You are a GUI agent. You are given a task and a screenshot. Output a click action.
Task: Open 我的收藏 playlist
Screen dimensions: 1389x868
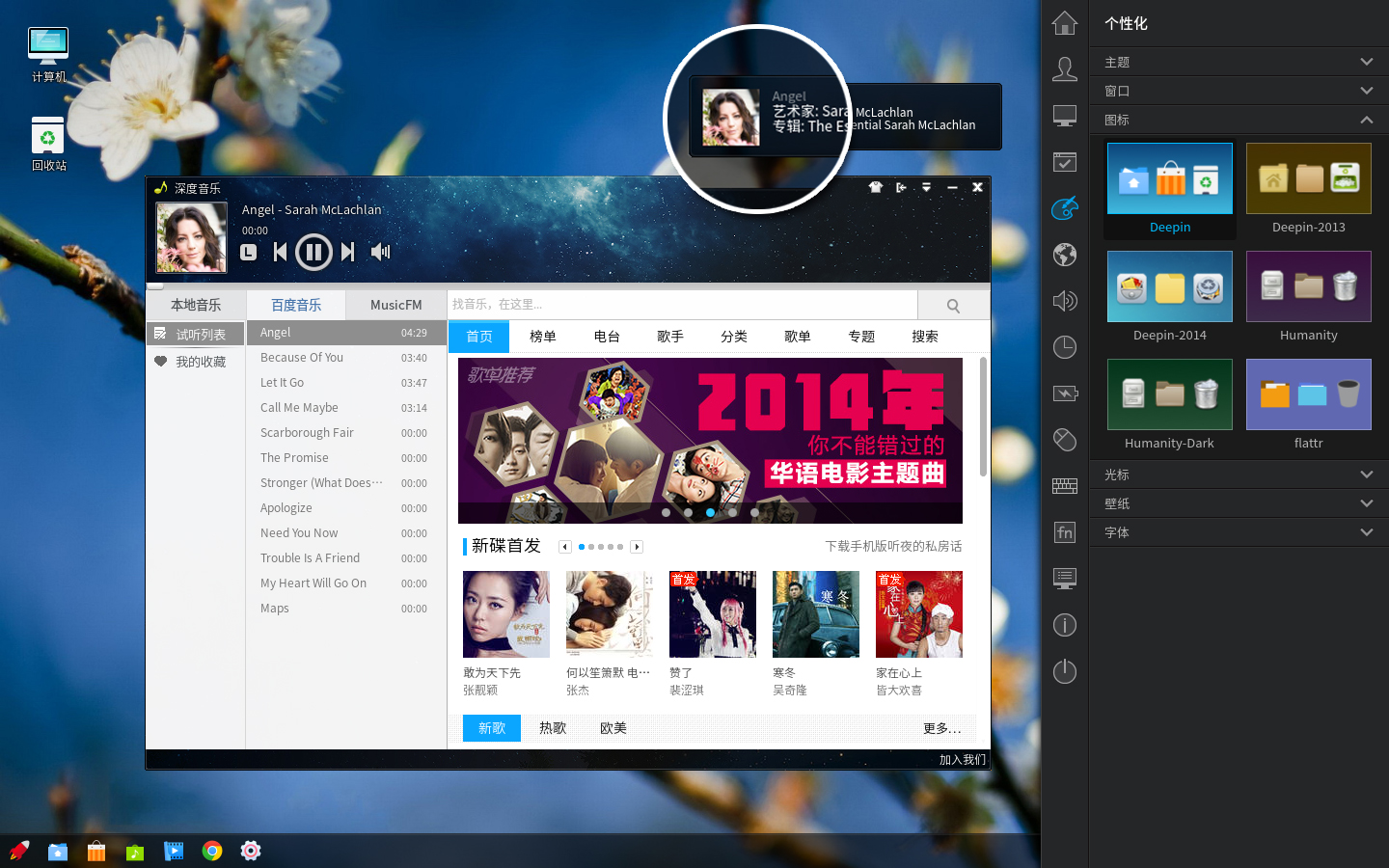196,362
